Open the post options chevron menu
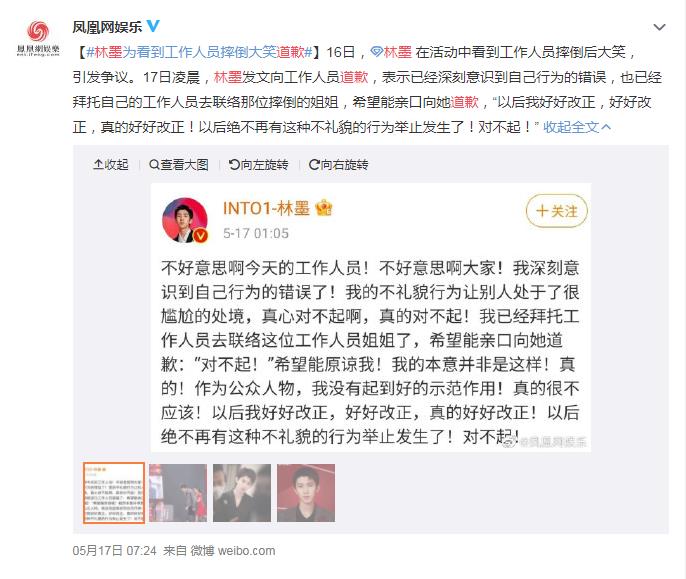The width and height of the screenshot is (686, 579). 659,27
